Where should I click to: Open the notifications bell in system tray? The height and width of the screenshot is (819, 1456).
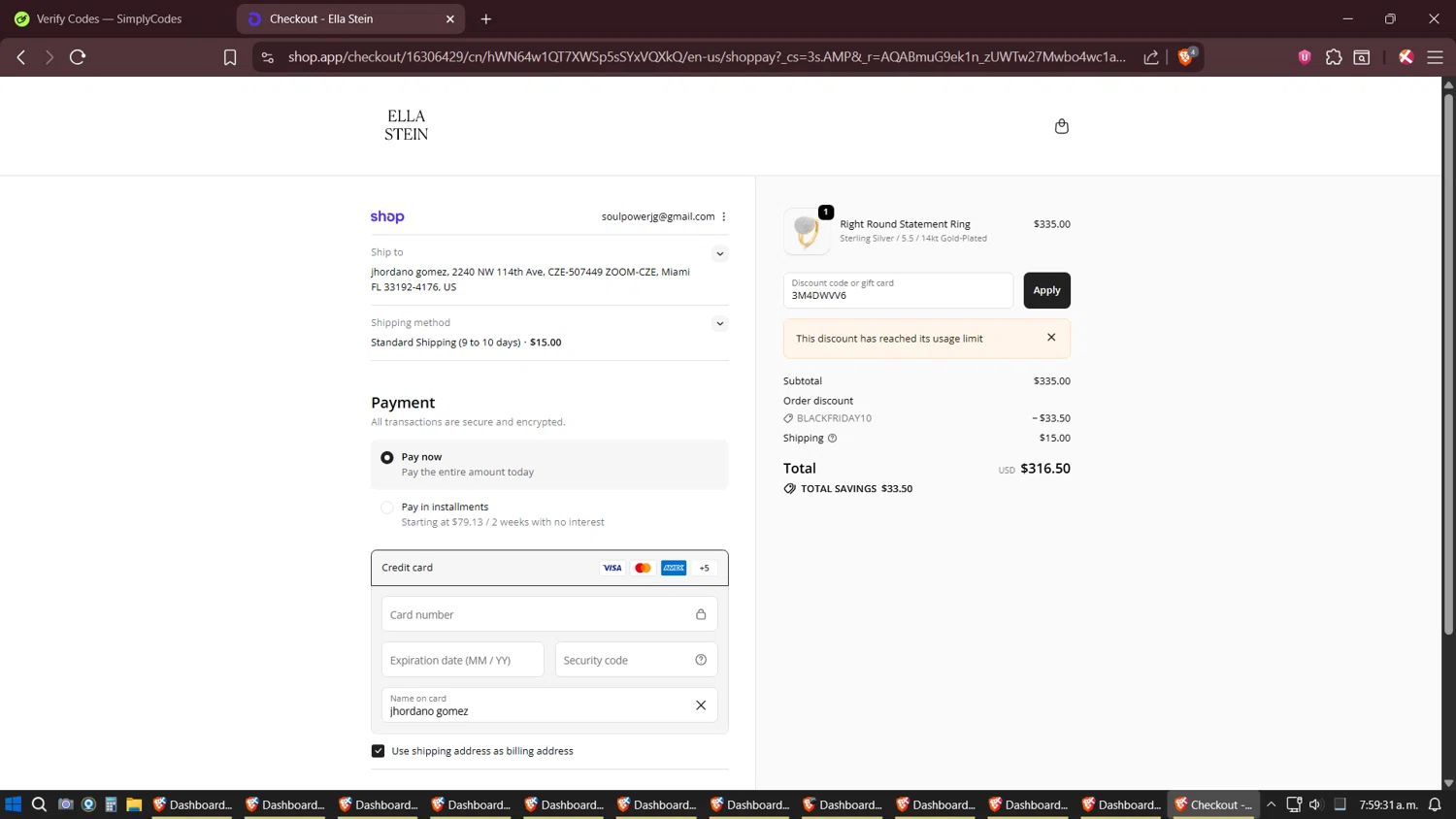[x=1435, y=804]
